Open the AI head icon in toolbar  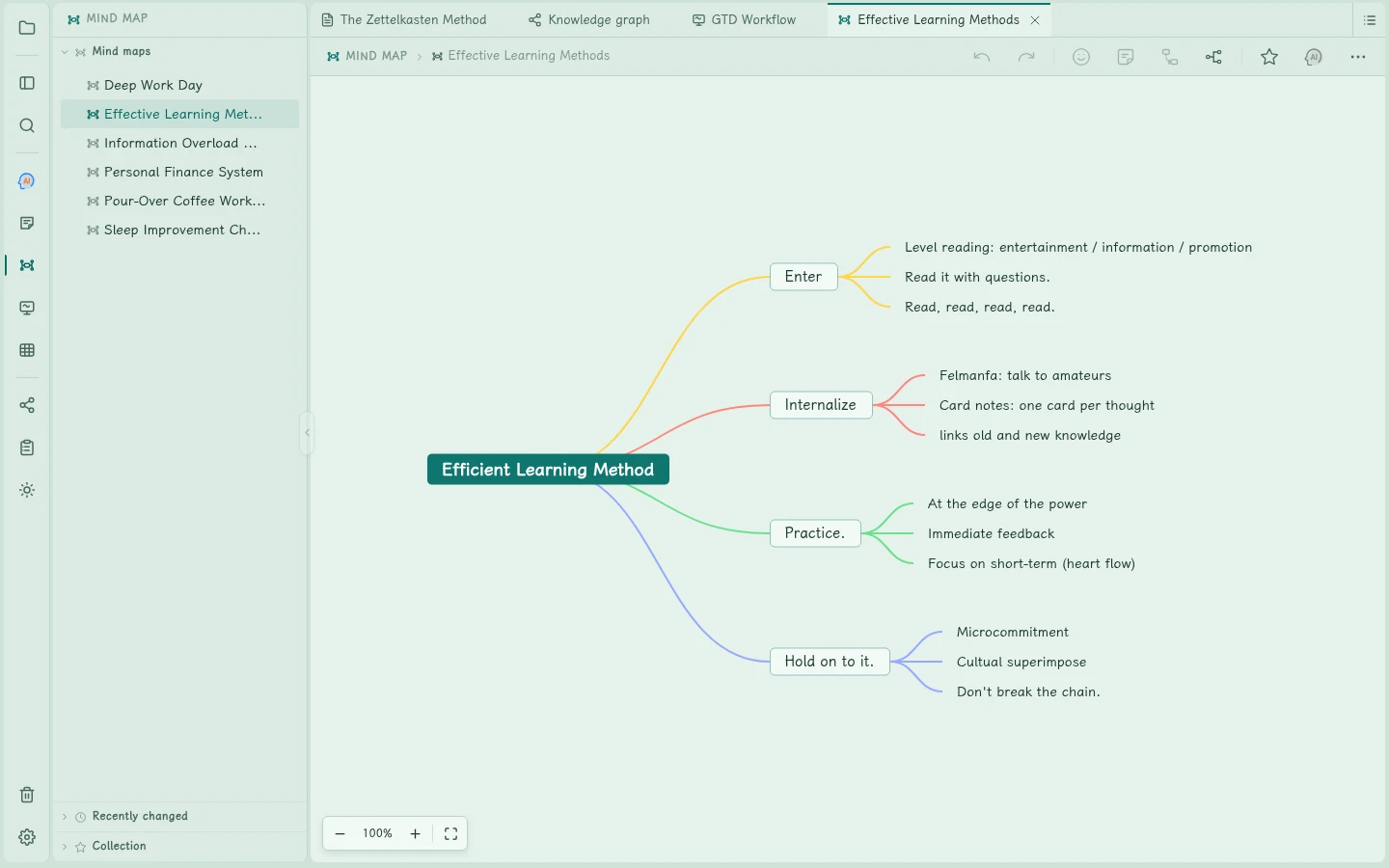(1314, 57)
